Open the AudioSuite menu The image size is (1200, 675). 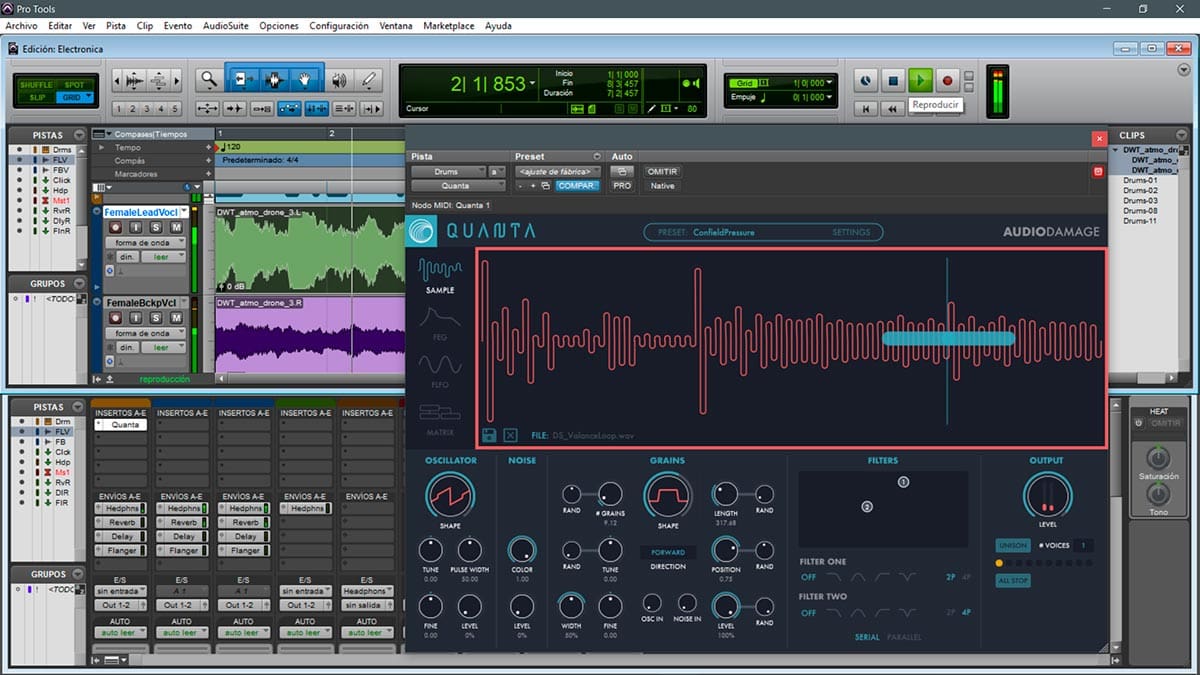(x=225, y=25)
